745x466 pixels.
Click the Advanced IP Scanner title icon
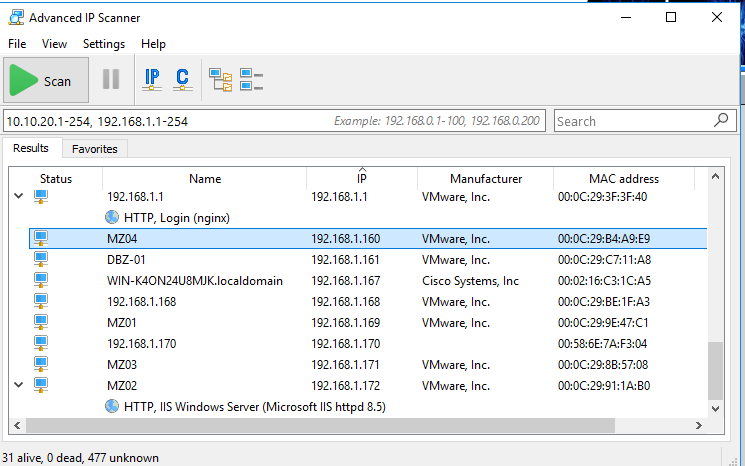[x=16, y=18]
